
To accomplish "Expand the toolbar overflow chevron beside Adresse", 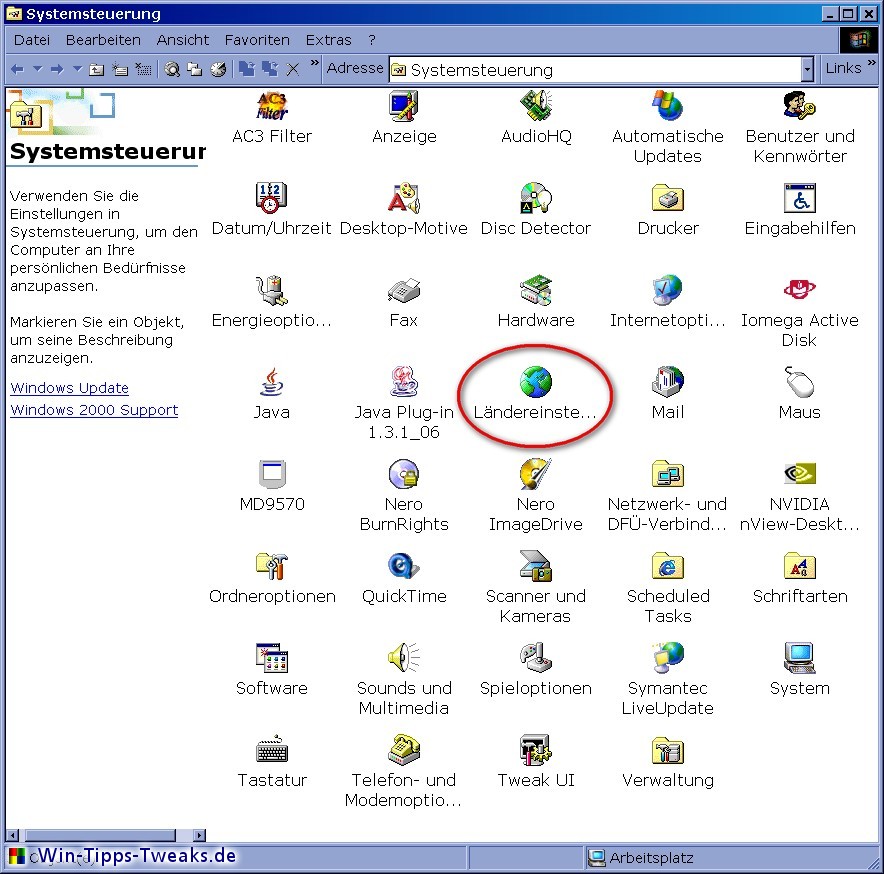I will click(314, 62).
